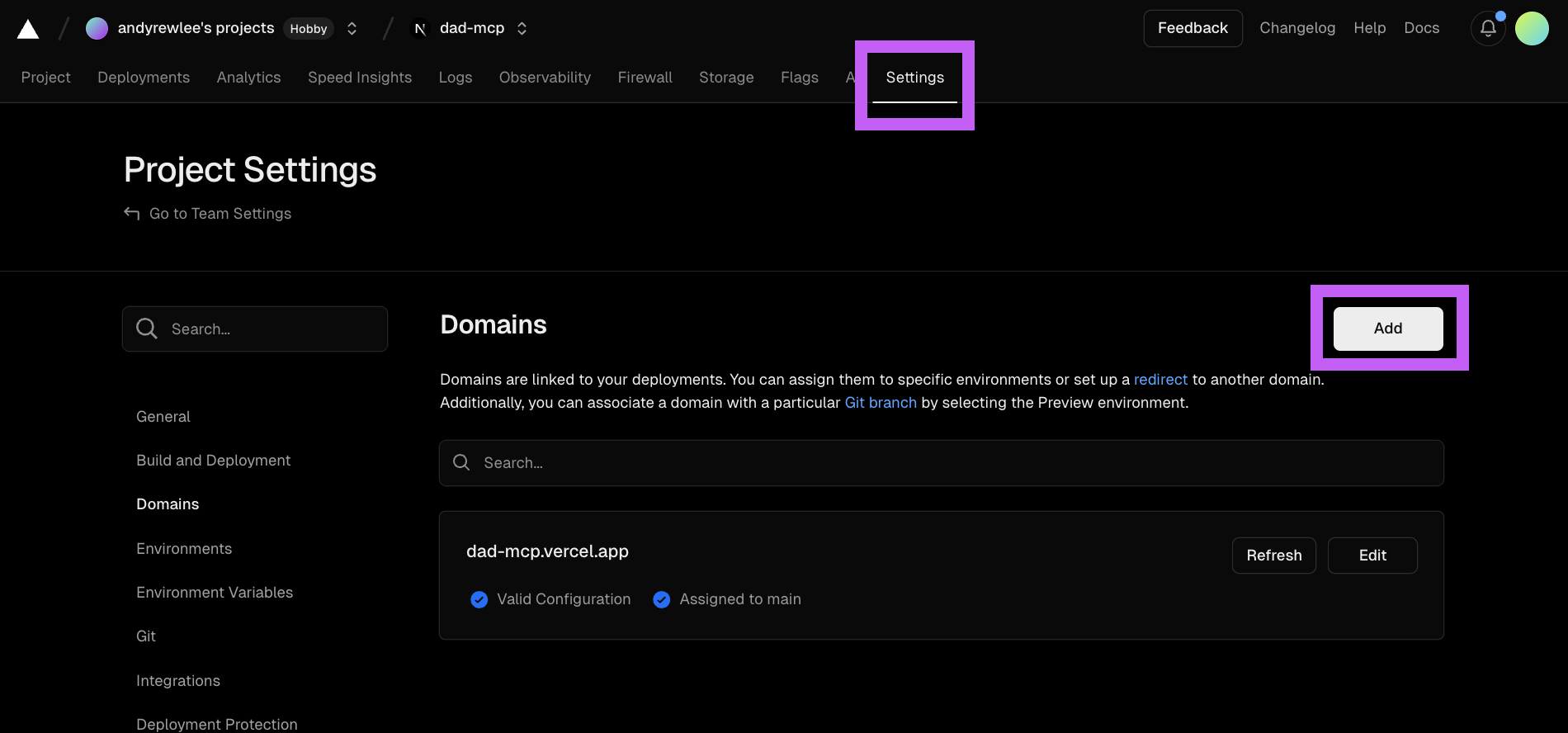Switch to the Storage tab
The height and width of the screenshot is (733, 1568).
[726, 77]
